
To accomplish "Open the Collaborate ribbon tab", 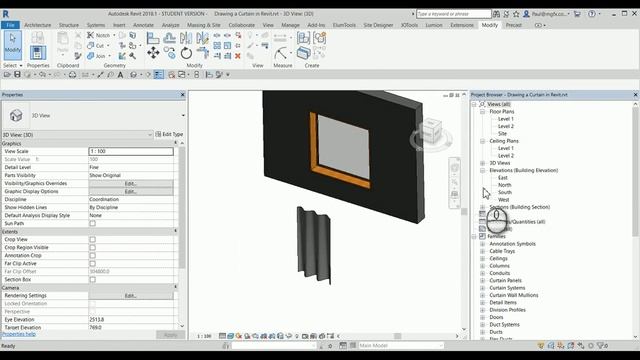I will (242, 25).
